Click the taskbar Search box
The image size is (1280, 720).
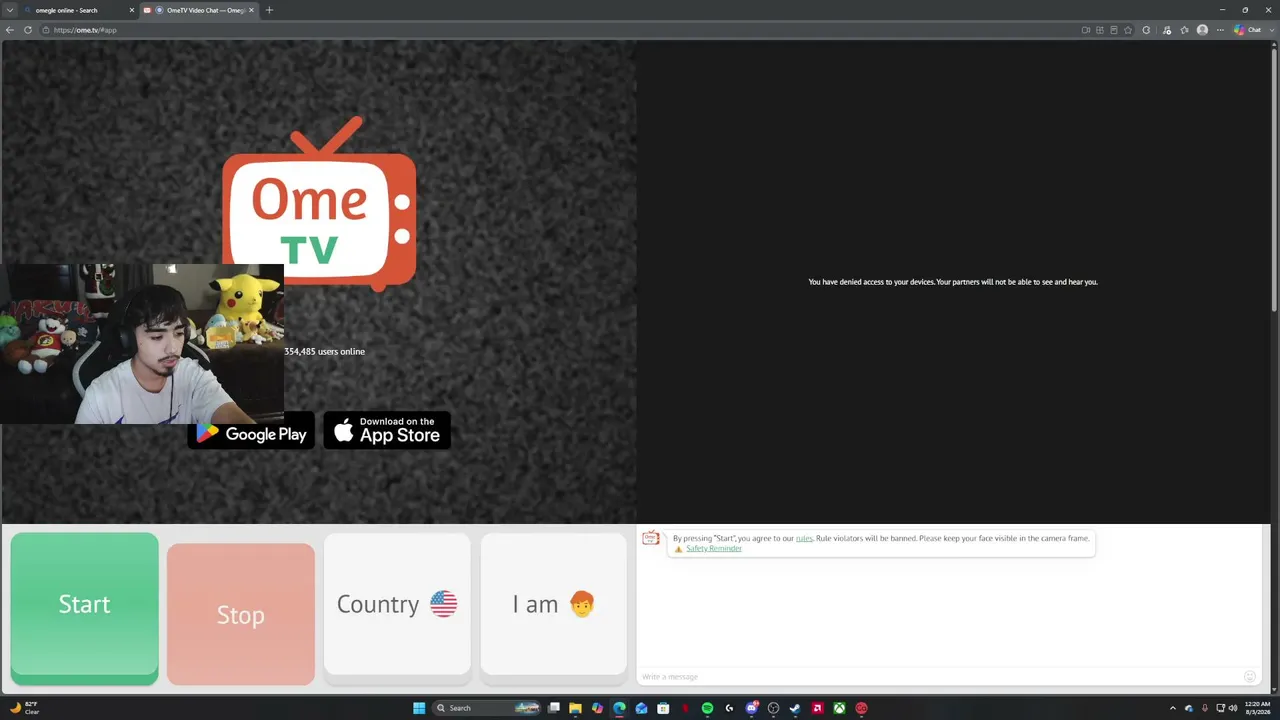[487, 708]
